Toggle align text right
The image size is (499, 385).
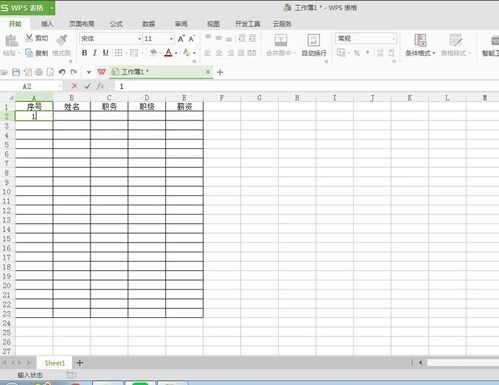pos(230,53)
